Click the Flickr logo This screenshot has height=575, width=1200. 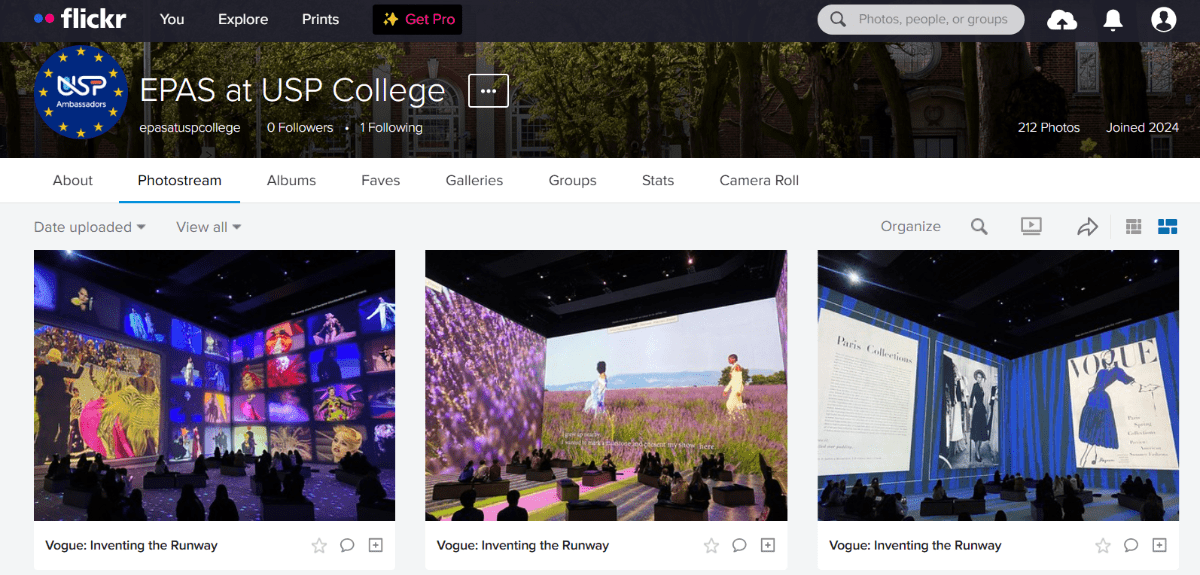coord(80,19)
